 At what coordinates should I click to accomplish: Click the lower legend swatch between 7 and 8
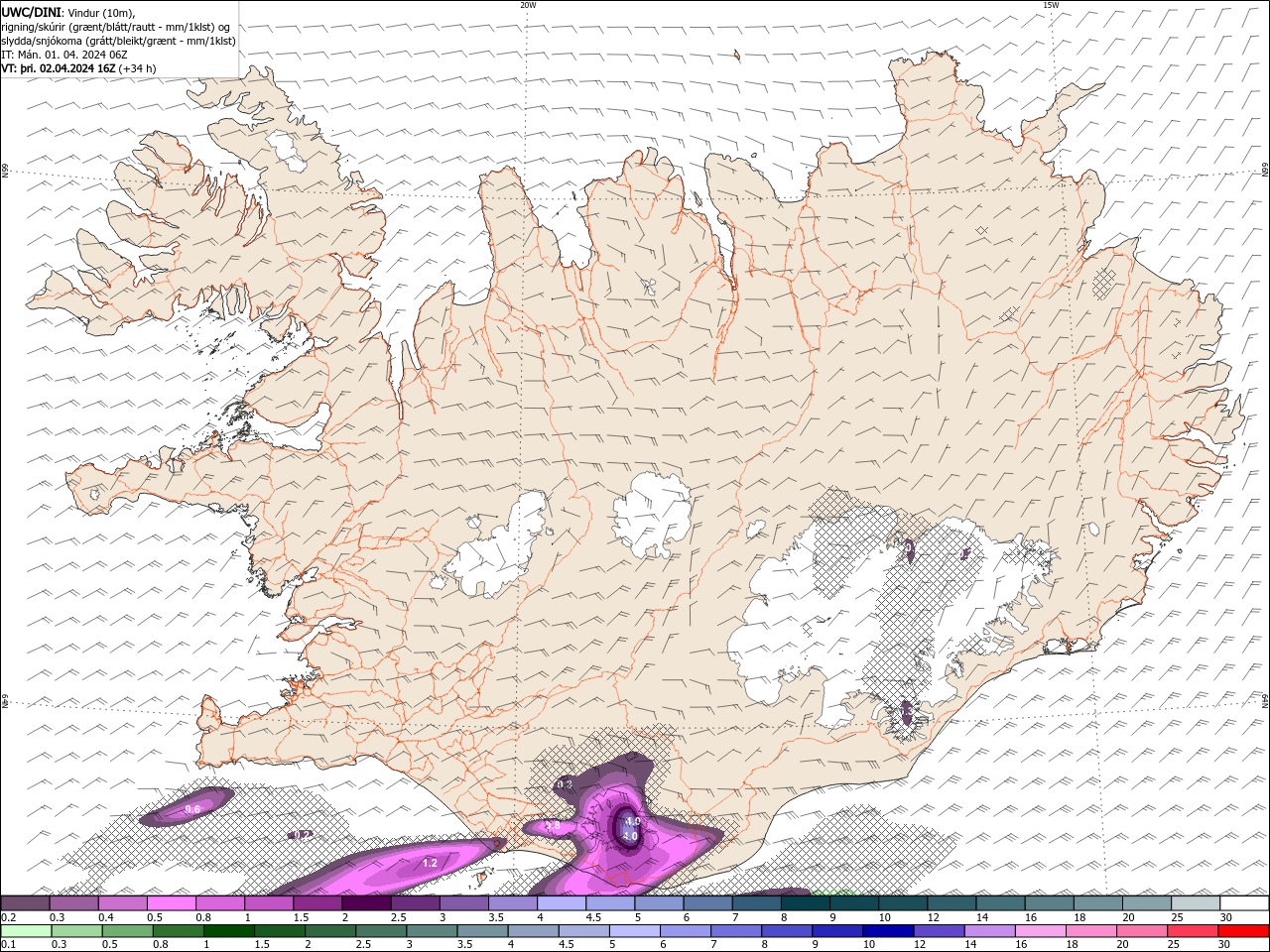[735, 931]
